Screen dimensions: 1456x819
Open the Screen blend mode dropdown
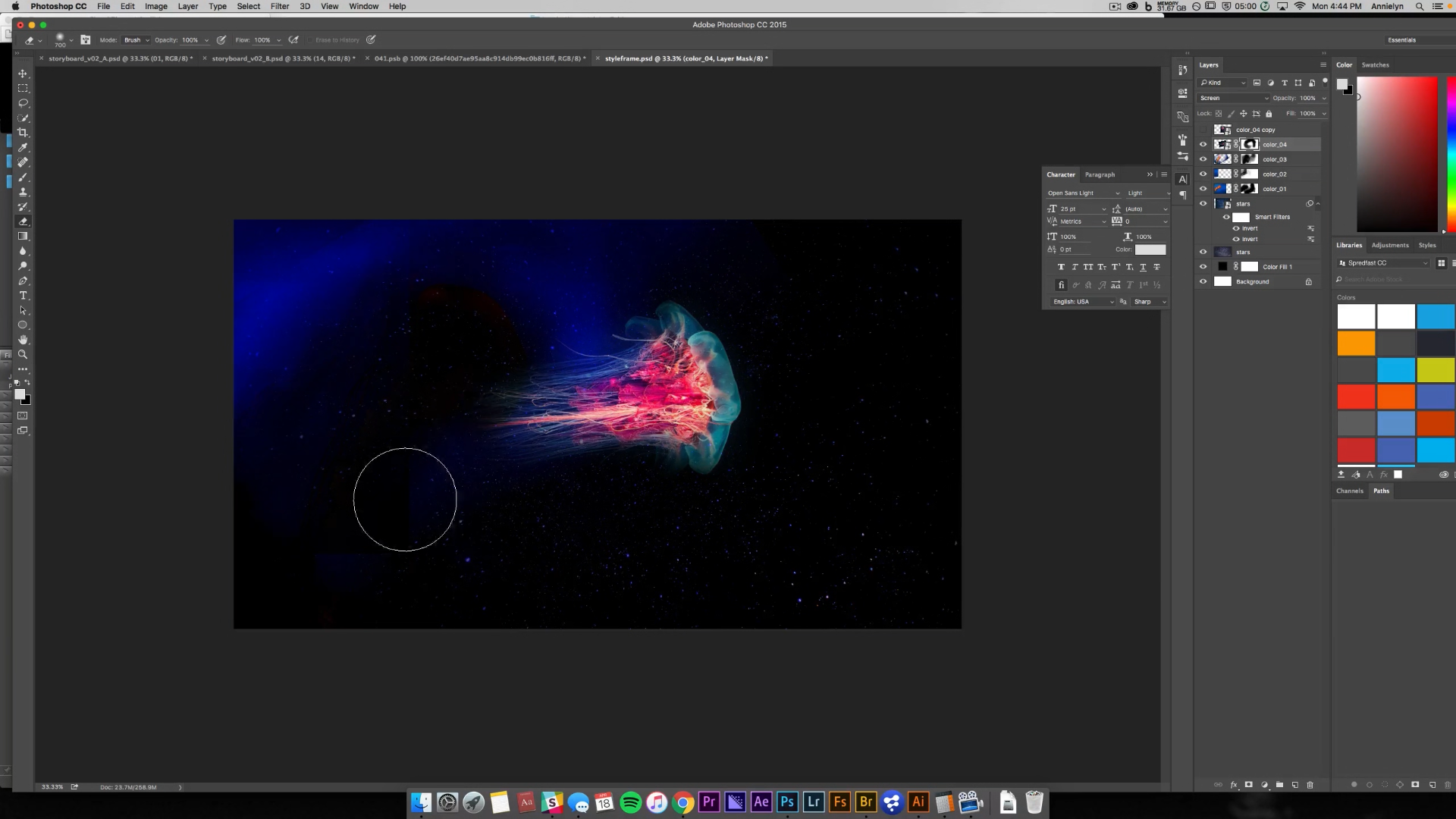(1234, 98)
